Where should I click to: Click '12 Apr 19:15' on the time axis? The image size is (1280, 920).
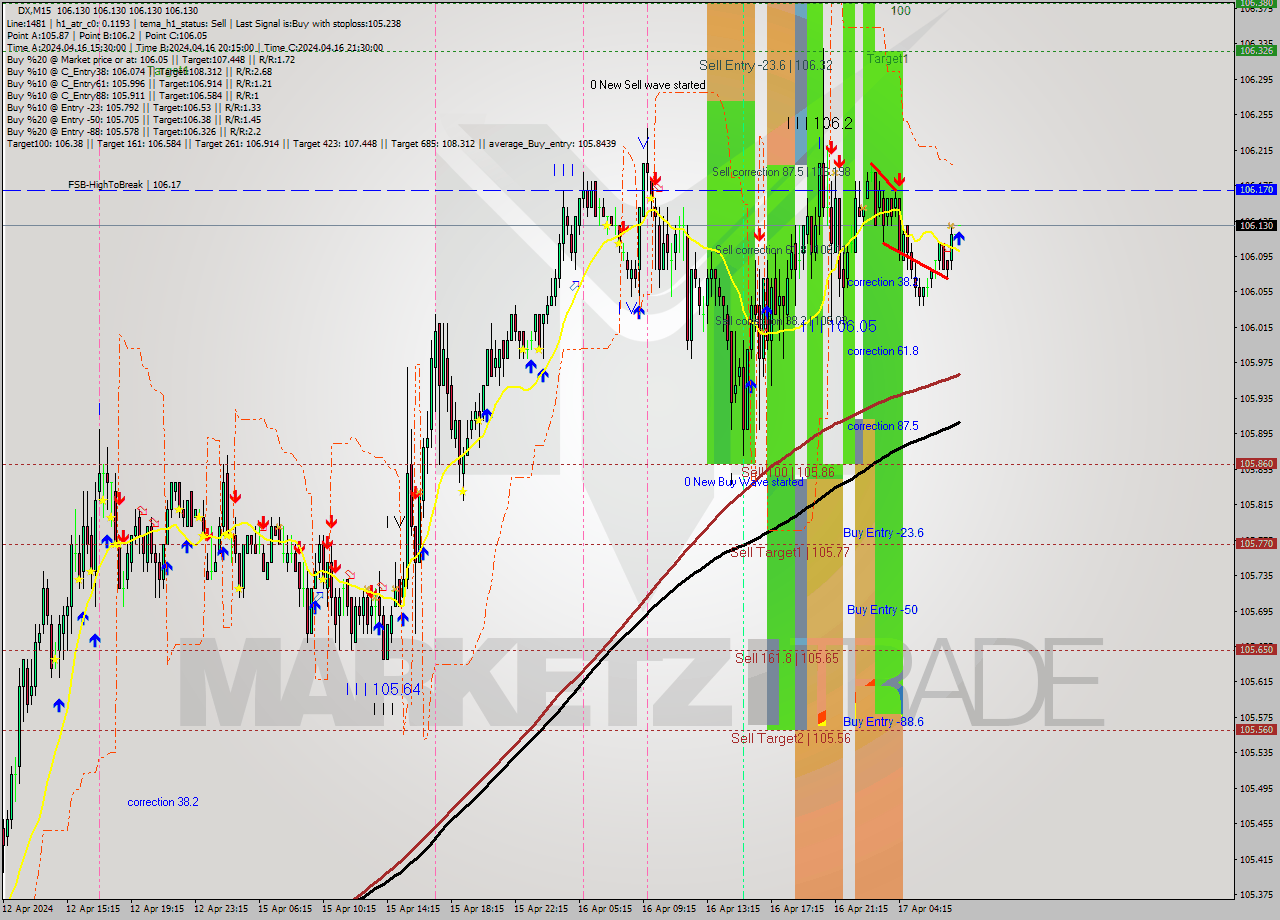[157, 909]
